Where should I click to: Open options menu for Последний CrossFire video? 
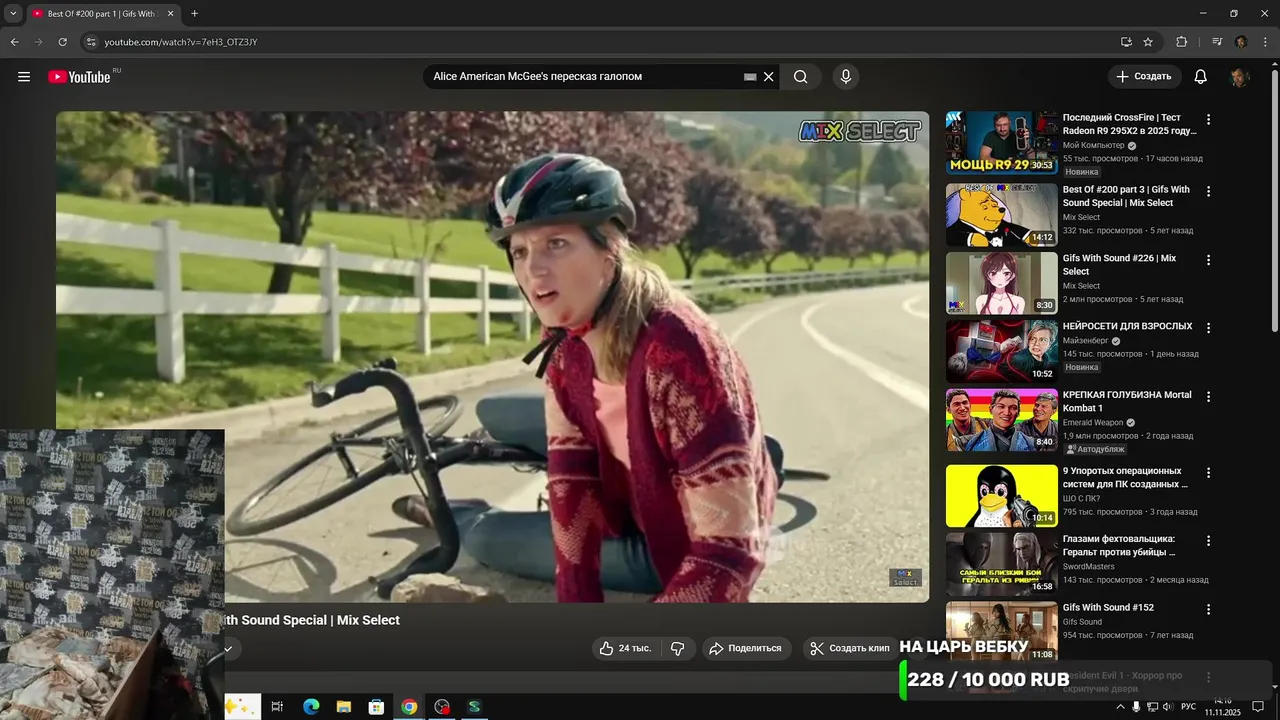(x=1208, y=119)
